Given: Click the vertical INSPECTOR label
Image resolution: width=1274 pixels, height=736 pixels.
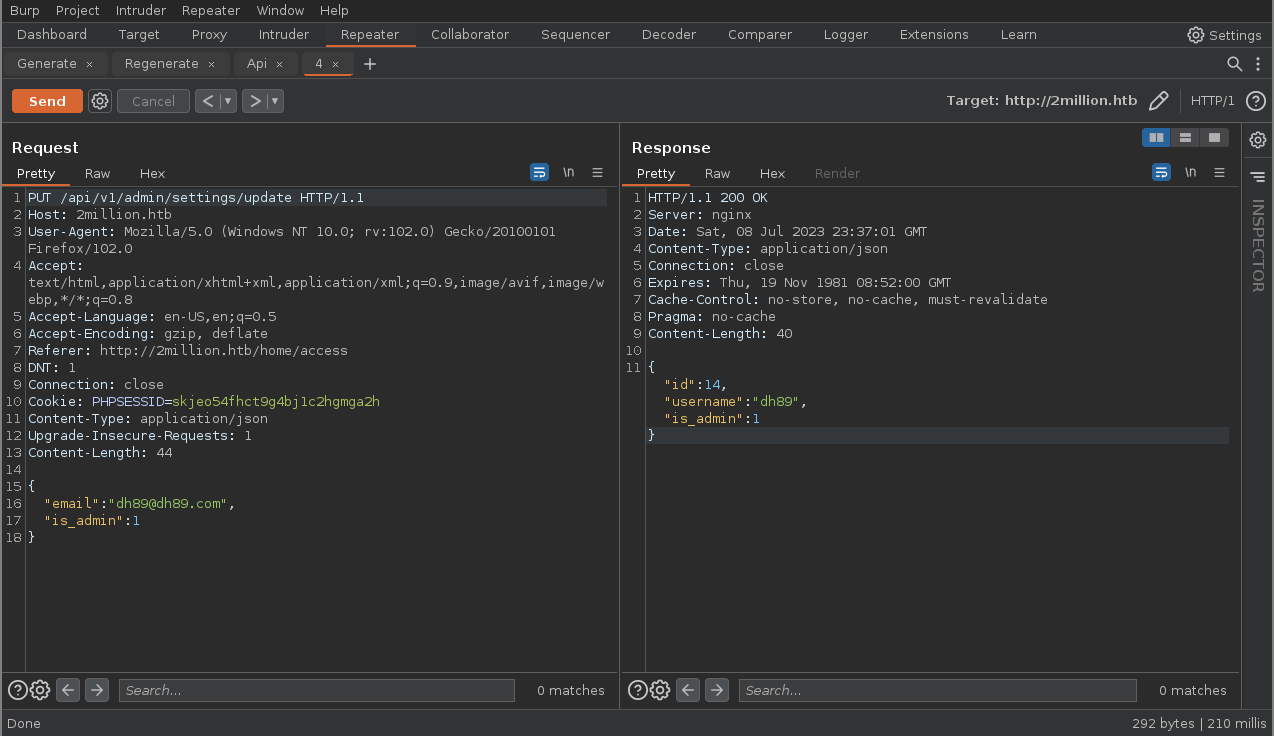Looking at the screenshot, I should pos(1258,246).
